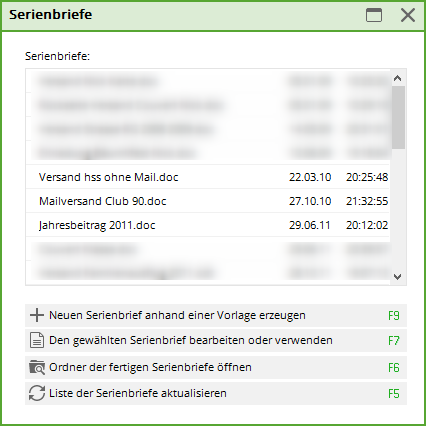Click the list's scroll down arrow
426x426 pixels.
pyautogui.click(x=397, y=276)
